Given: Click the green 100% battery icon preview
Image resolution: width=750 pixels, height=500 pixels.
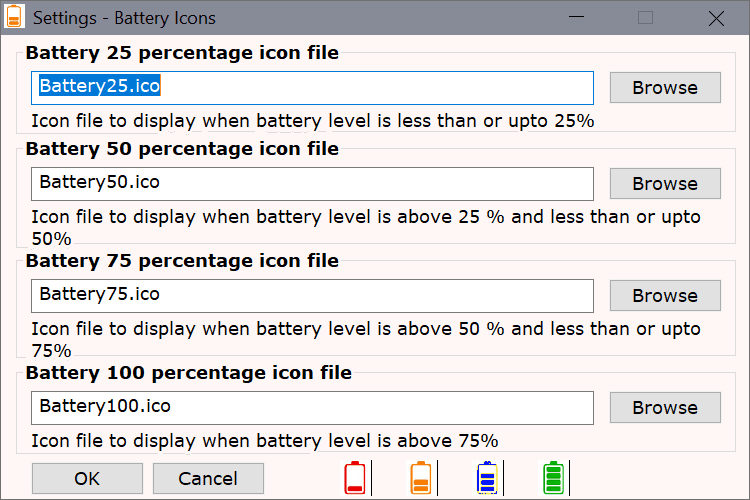Looking at the screenshot, I should (x=553, y=478).
